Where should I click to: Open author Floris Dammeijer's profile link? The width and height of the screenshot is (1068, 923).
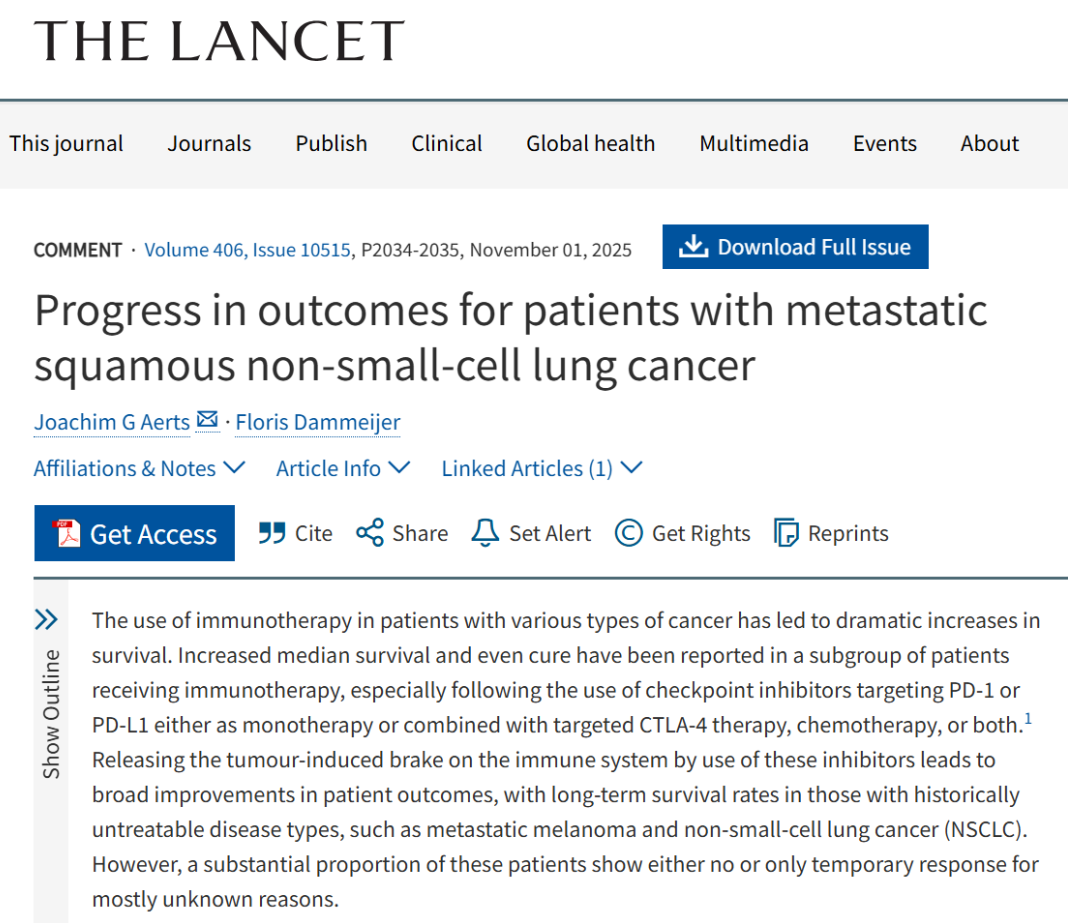click(x=318, y=422)
